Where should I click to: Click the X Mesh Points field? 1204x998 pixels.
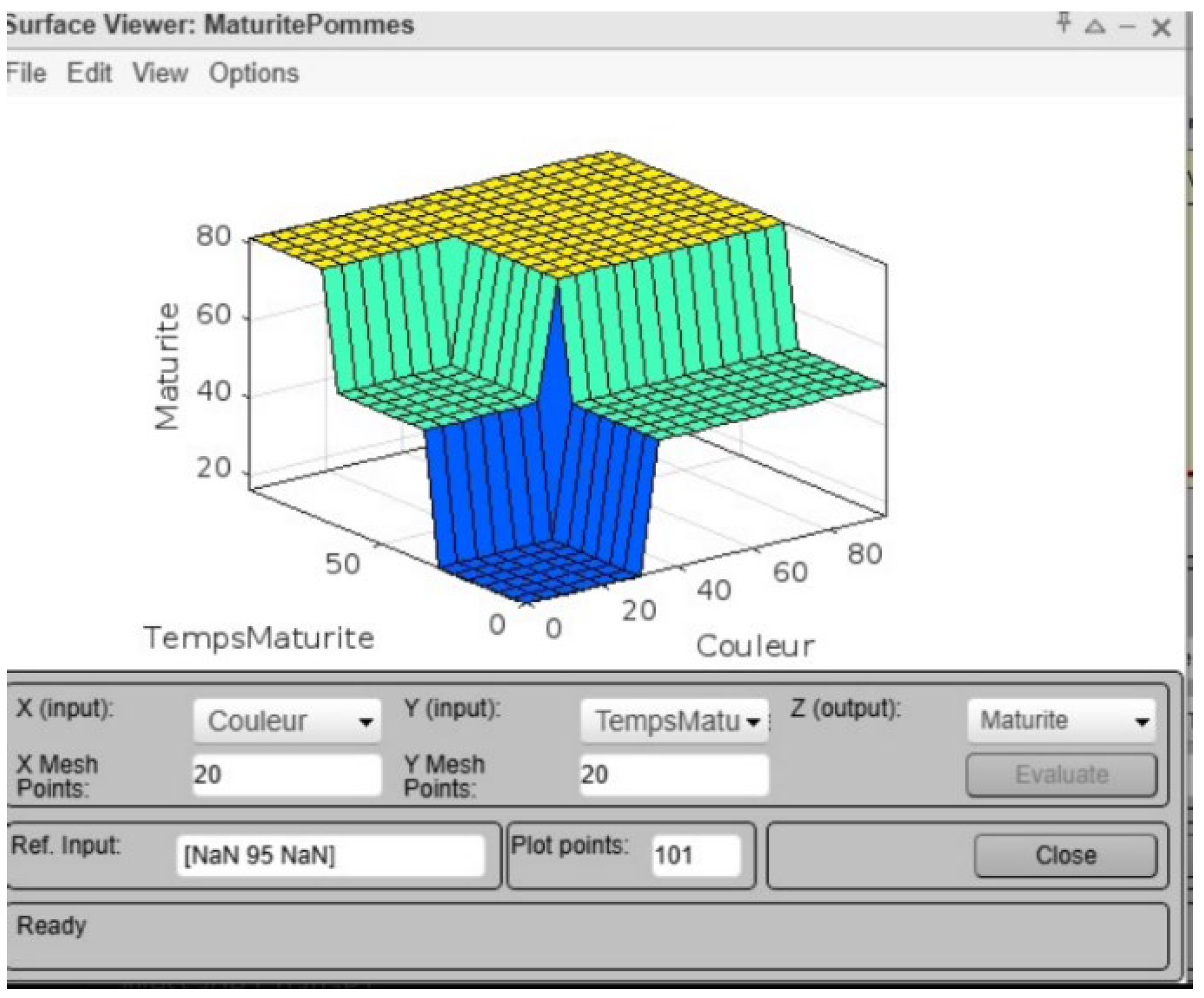coord(287,775)
